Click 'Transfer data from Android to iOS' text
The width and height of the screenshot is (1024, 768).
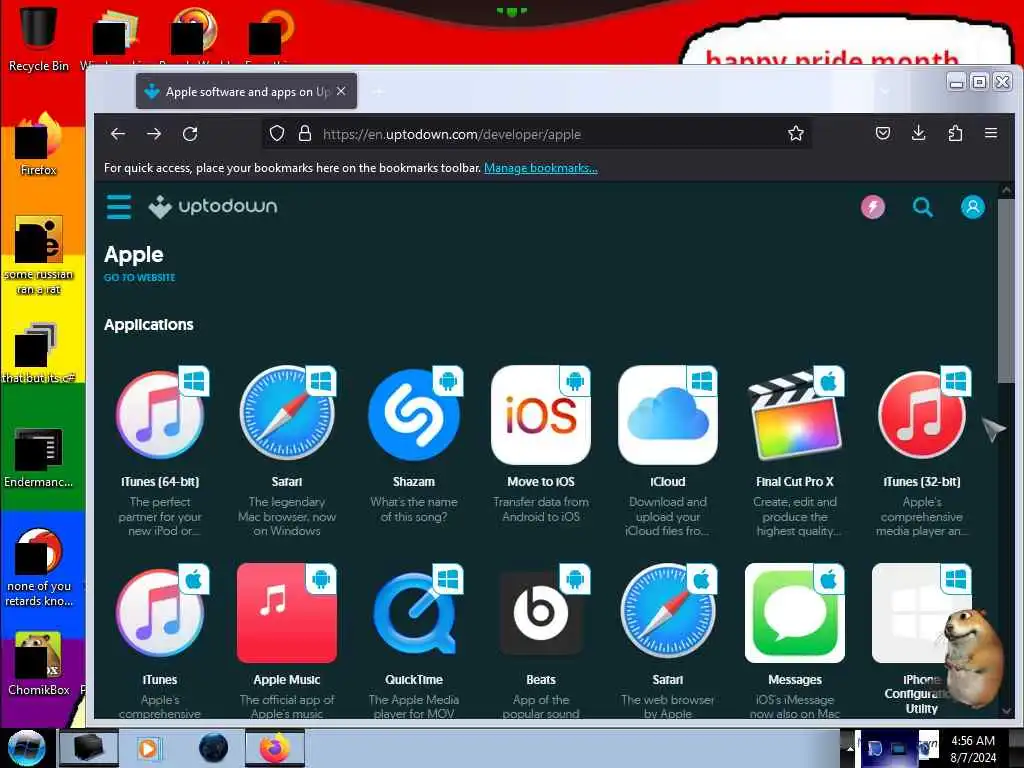tap(541, 509)
